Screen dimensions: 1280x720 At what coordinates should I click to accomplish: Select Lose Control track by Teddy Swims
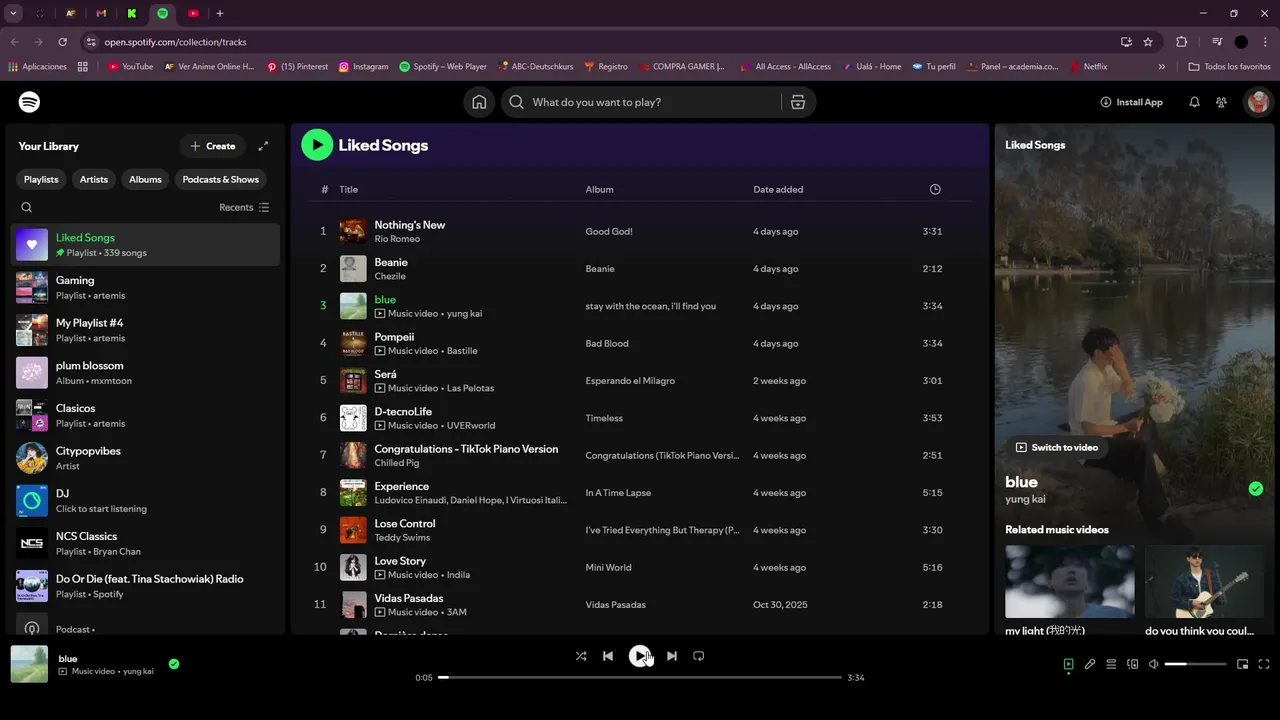pyautogui.click(x=640, y=529)
